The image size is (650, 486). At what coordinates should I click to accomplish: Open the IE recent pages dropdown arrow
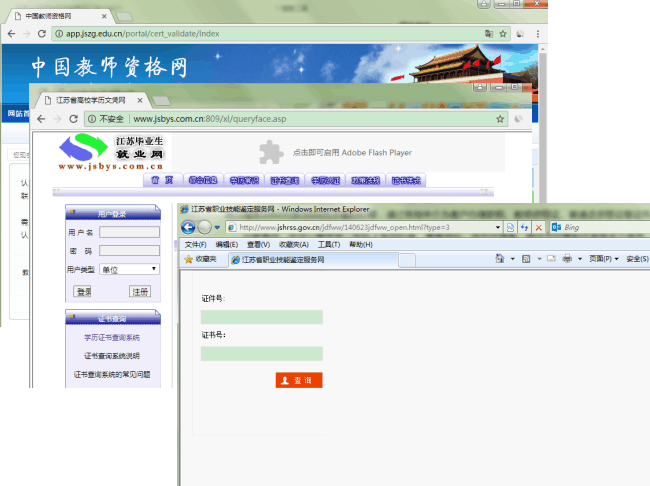pyautogui.click(x=217, y=227)
